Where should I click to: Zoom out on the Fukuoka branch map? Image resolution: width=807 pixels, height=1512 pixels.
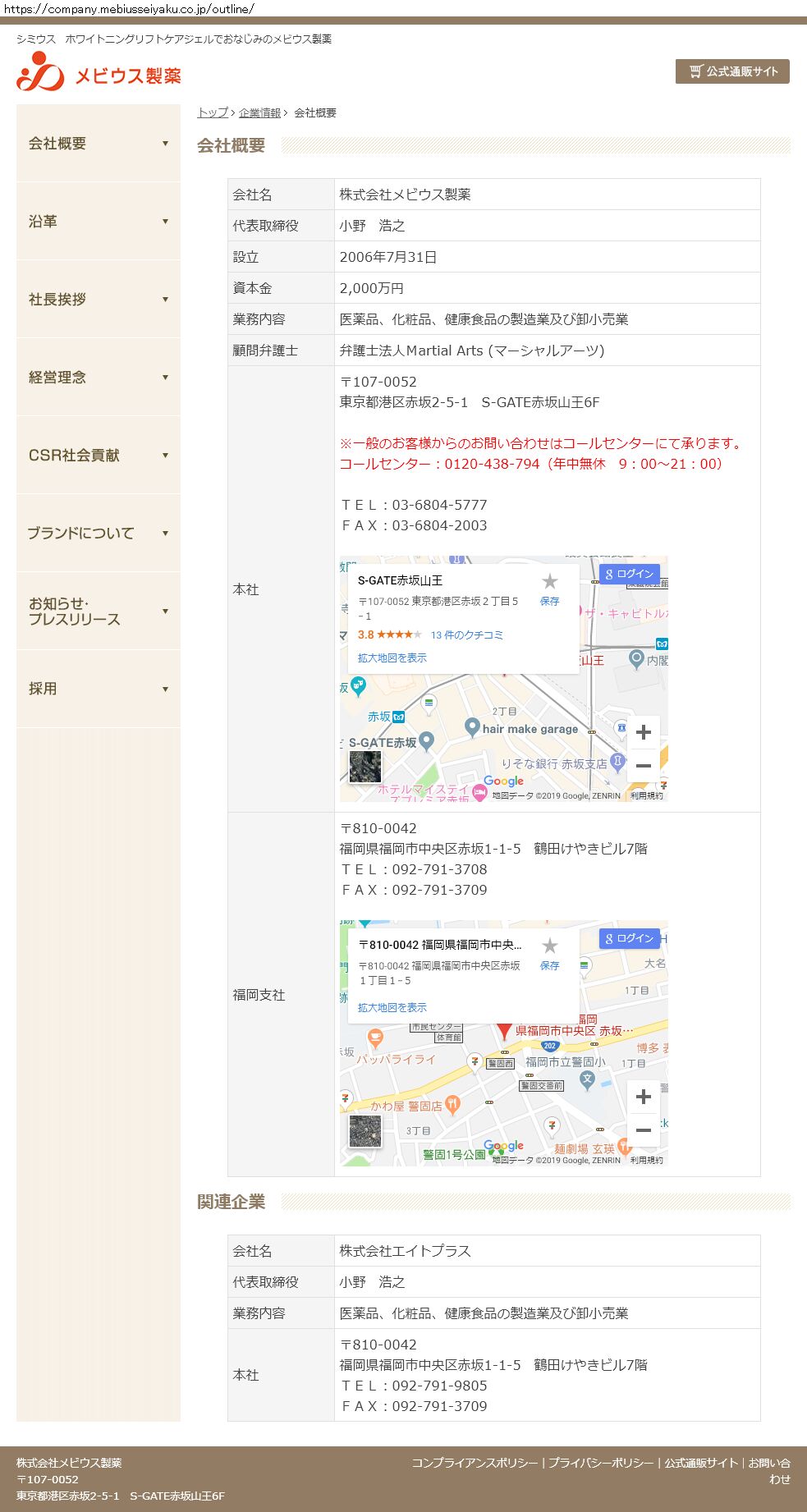644,1130
